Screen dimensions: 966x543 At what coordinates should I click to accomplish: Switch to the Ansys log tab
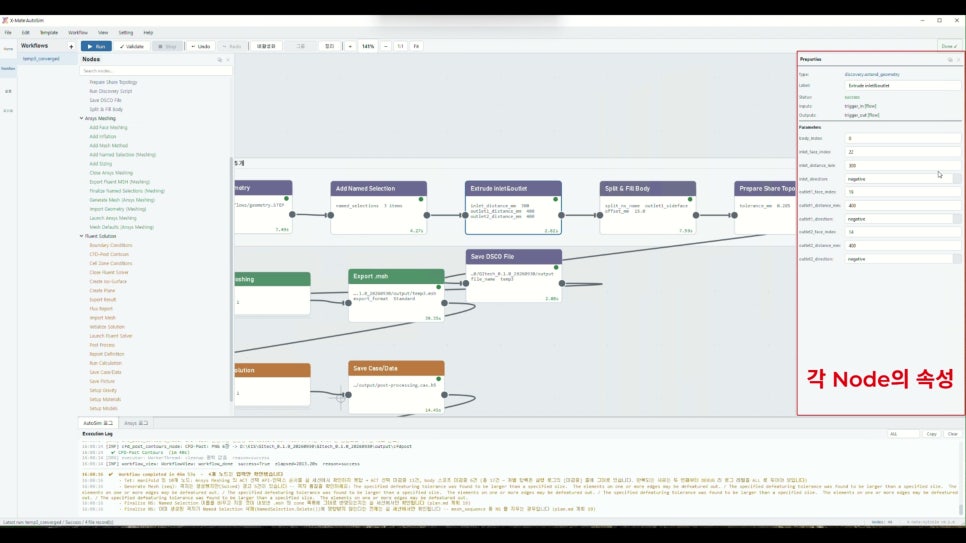(x=136, y=423)
